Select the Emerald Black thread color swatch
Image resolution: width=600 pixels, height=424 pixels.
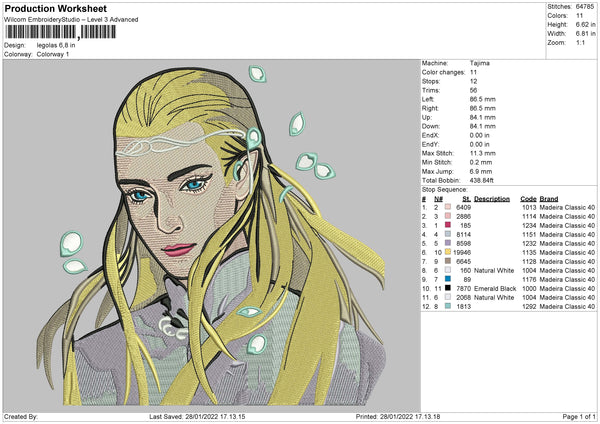click(x=450, y=288)
